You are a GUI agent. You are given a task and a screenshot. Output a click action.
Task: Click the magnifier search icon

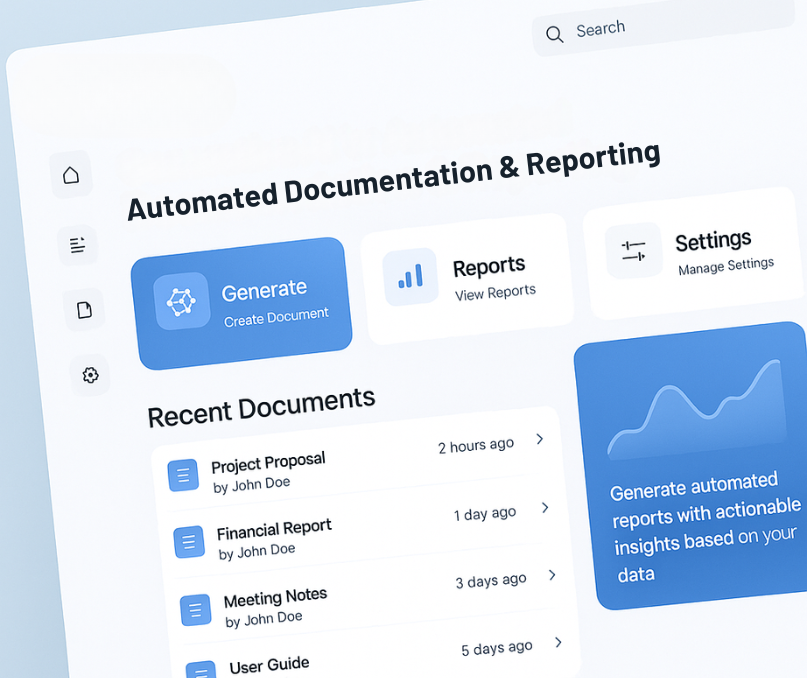coord(554,34)
